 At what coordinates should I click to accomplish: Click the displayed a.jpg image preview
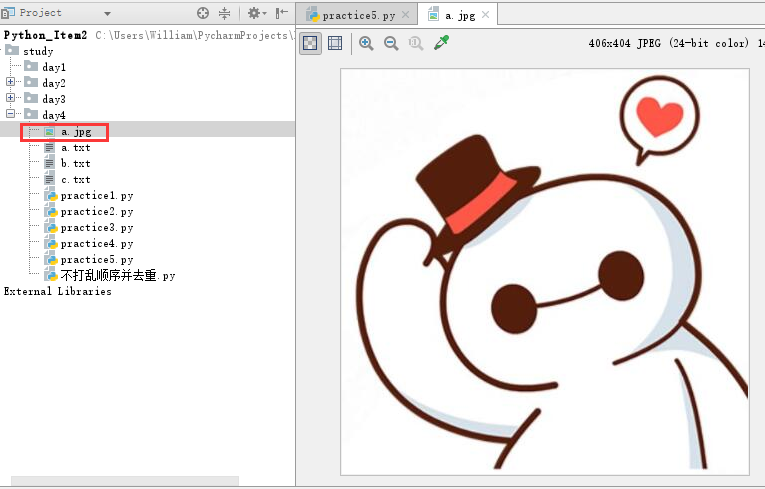[544, 272]
